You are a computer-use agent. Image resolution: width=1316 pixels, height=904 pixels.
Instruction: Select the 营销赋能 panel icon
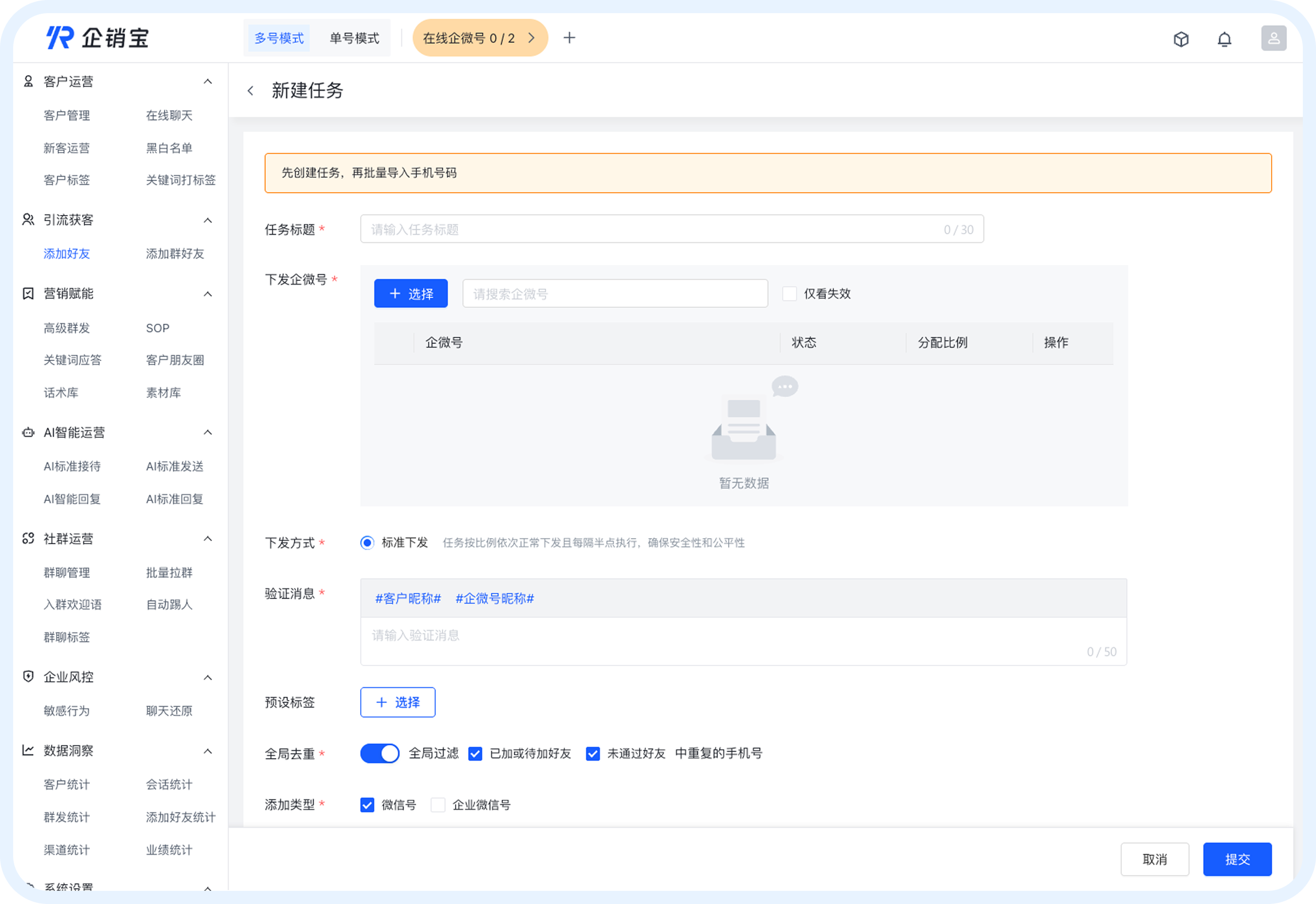point(28,293)
